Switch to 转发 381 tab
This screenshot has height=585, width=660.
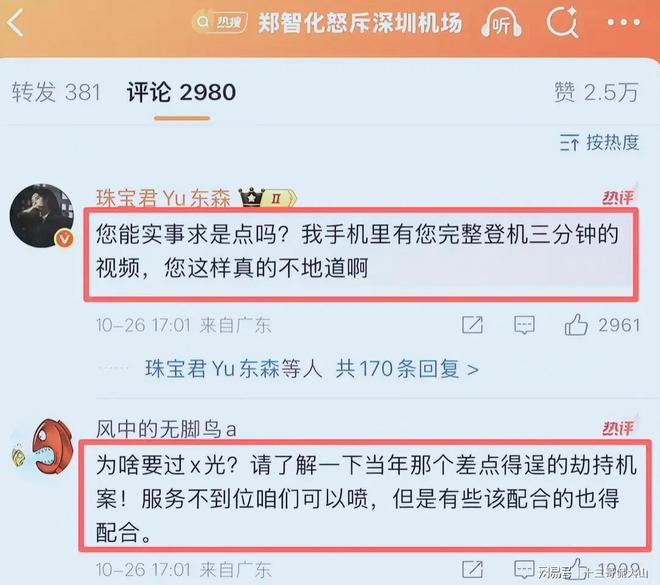56,92
